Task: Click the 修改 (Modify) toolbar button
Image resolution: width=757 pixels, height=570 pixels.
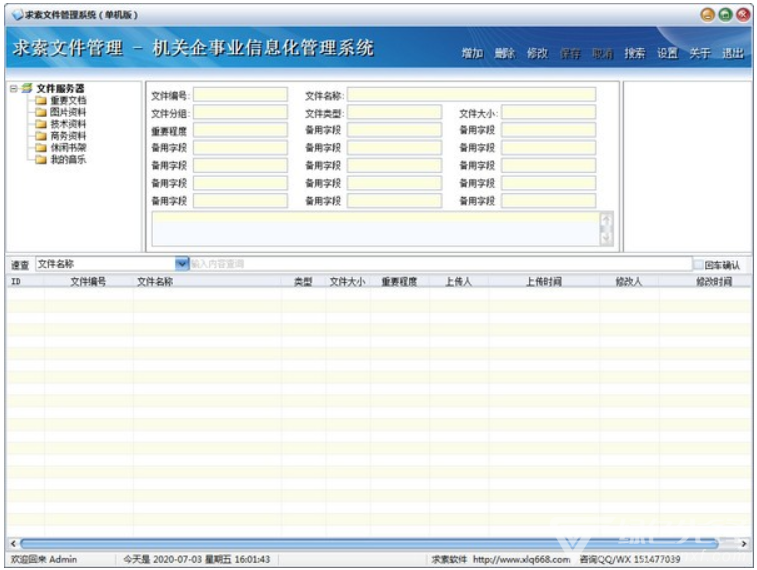Action: 537,53
